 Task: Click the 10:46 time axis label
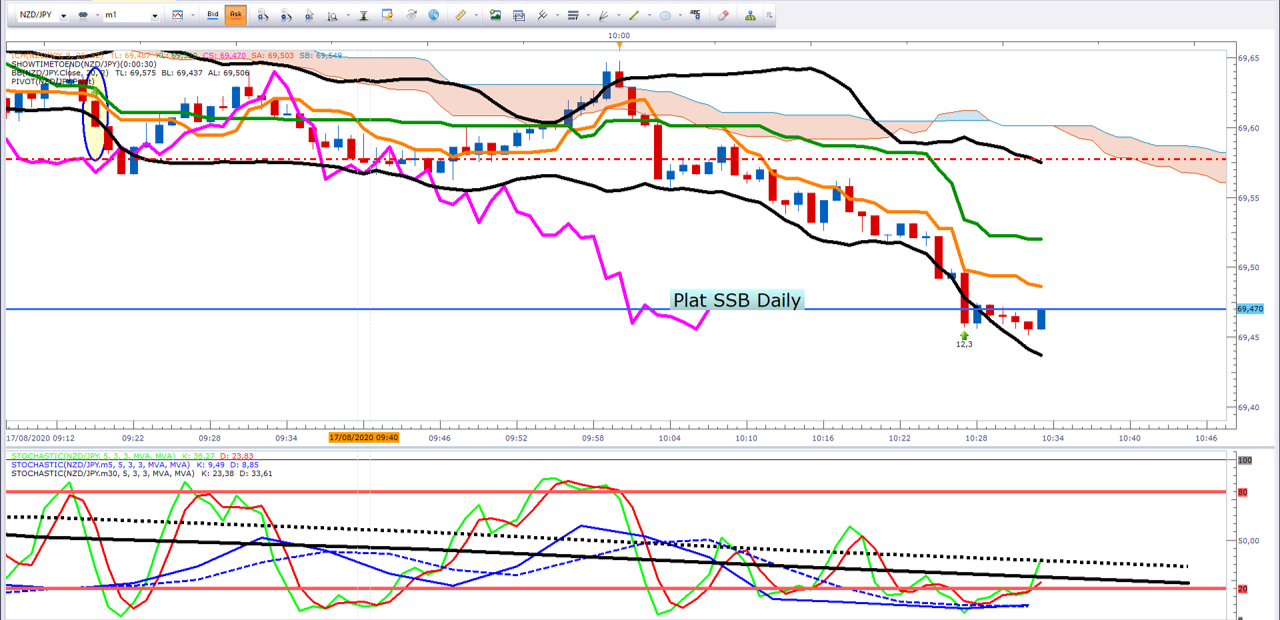(1206, 438)
